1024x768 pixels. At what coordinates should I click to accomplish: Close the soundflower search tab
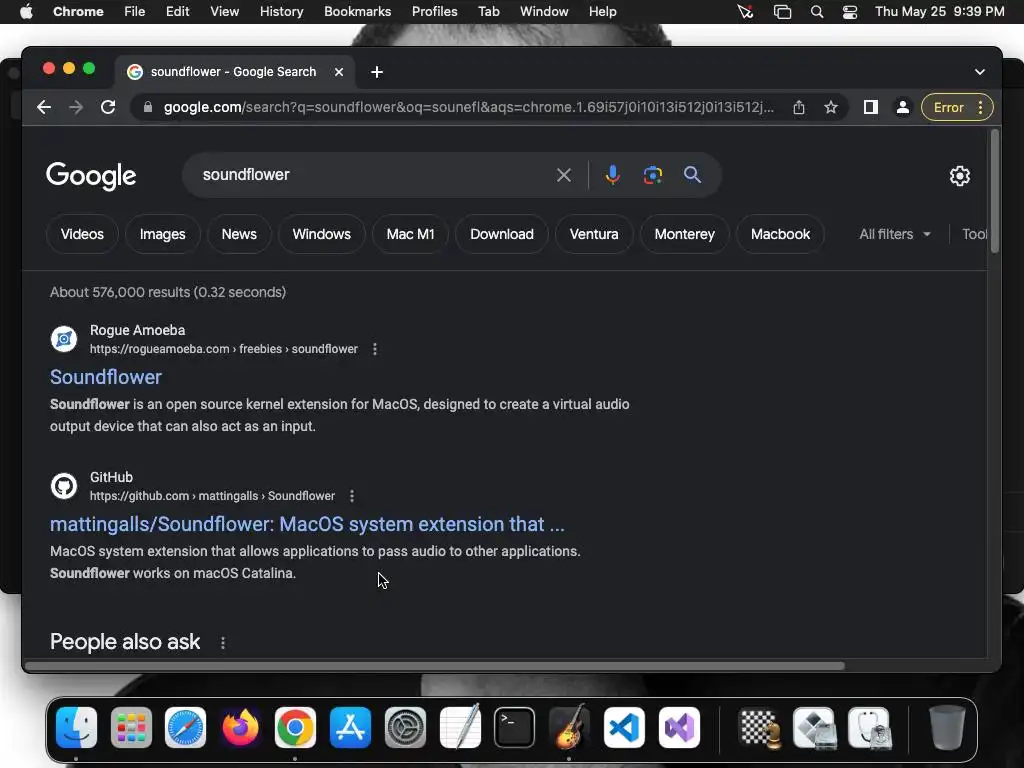pyautogui.click(x=339, y=72)
